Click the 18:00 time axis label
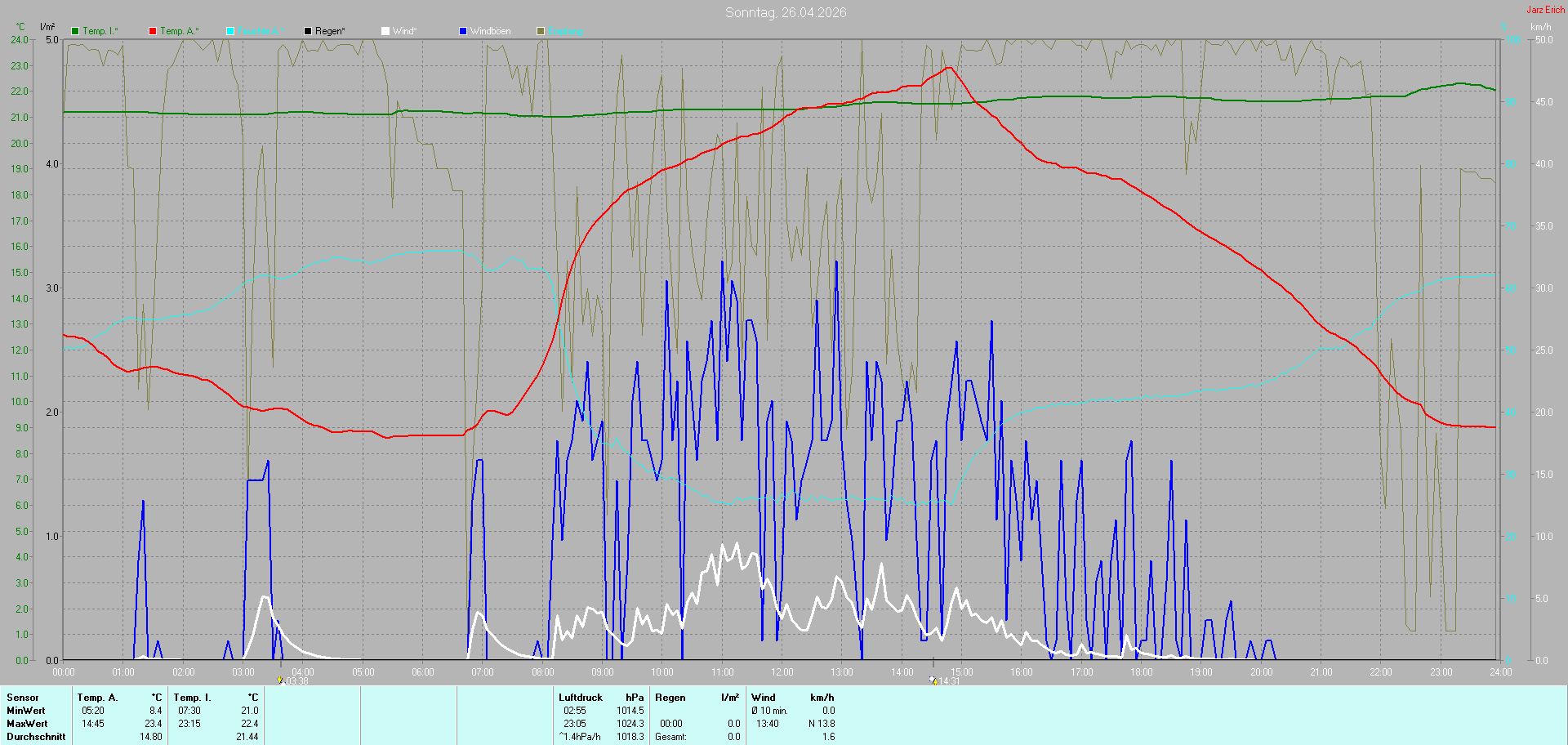1568x745 pixels. pos(1142,672)
